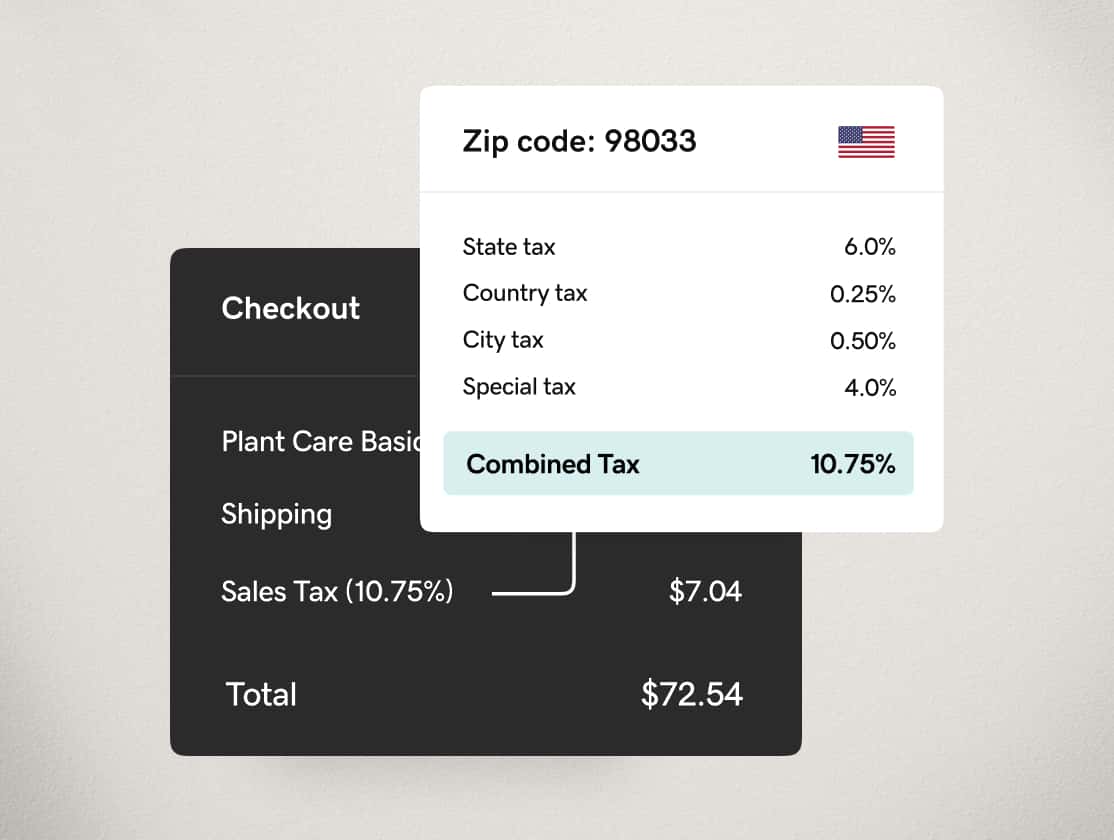The image size is (1114, 840).
Task: Select the Zip code: 98033 heading
Action: [x=579, y=141]
